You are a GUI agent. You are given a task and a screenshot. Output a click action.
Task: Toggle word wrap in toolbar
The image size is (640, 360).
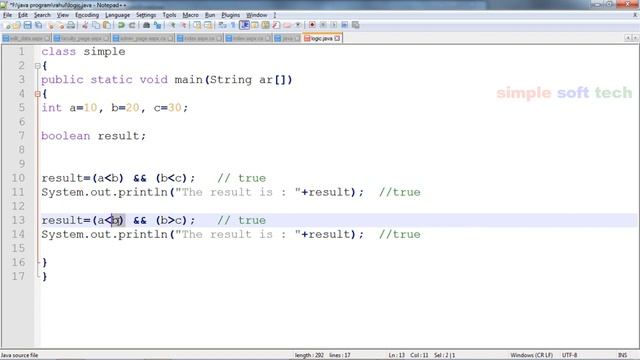click(x=222, y=25)
